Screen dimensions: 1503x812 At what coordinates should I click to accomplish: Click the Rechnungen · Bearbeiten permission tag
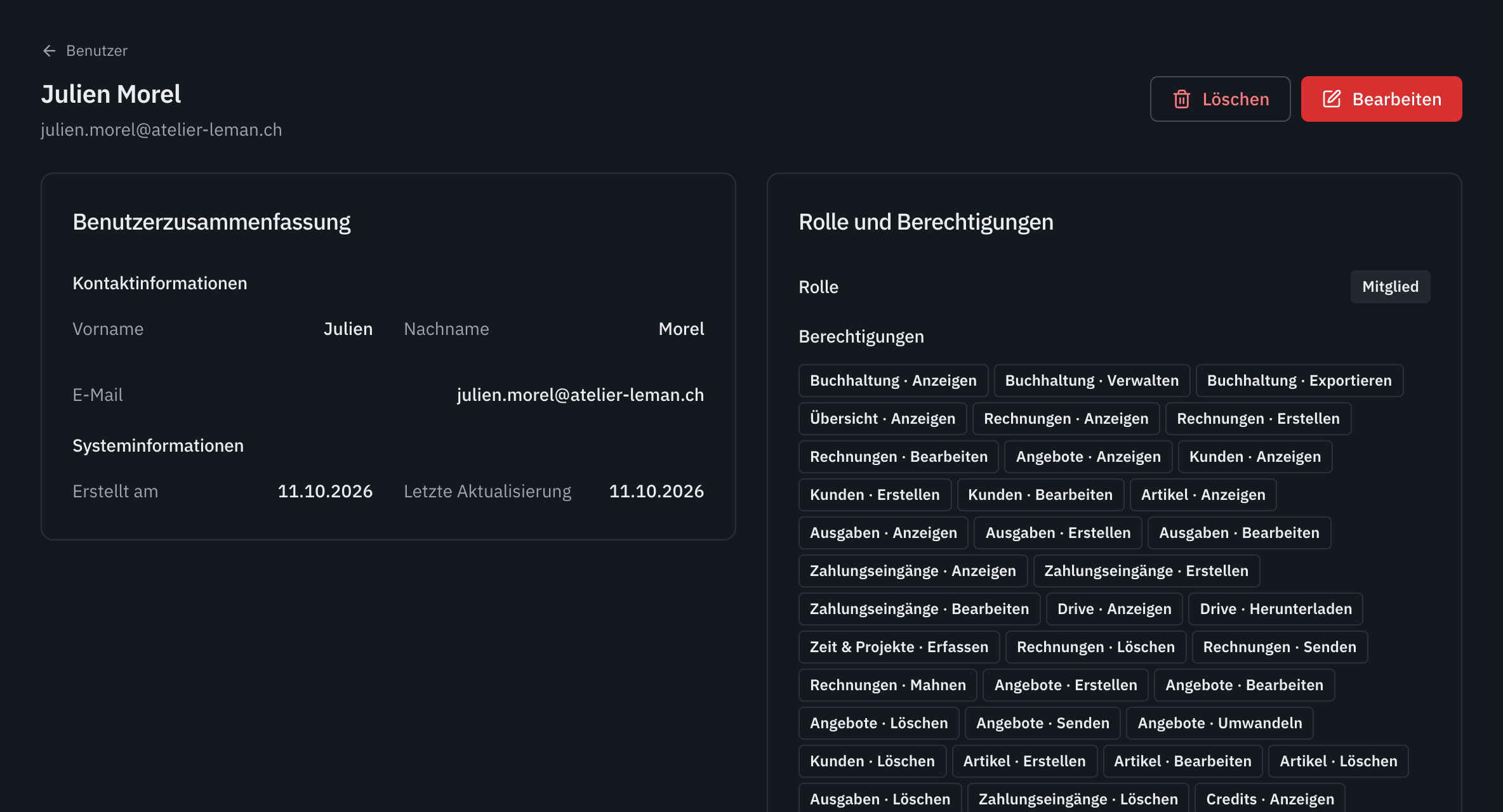(899, 457)
